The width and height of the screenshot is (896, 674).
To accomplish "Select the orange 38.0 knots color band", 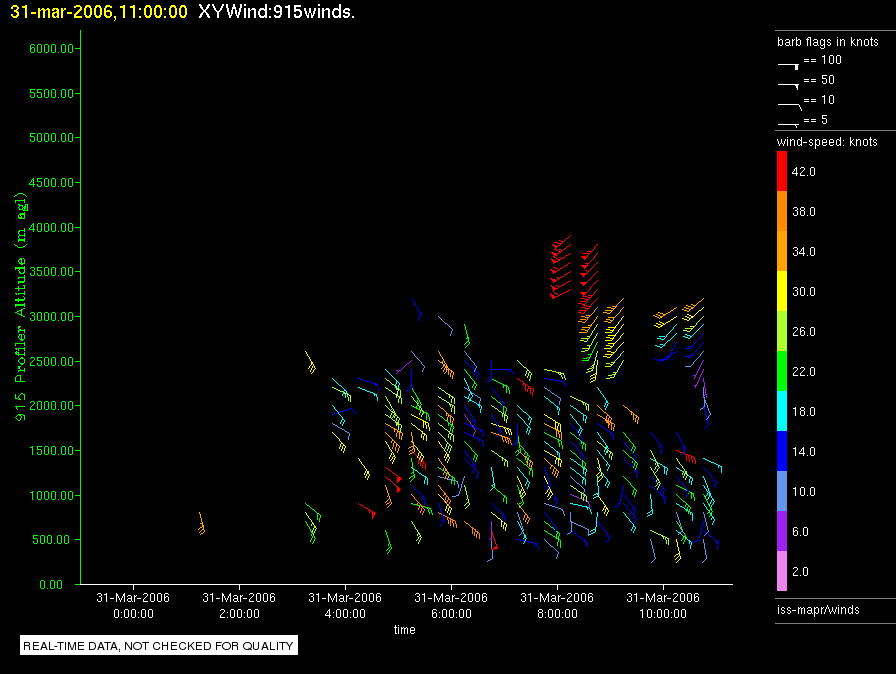I will (783, 212).
